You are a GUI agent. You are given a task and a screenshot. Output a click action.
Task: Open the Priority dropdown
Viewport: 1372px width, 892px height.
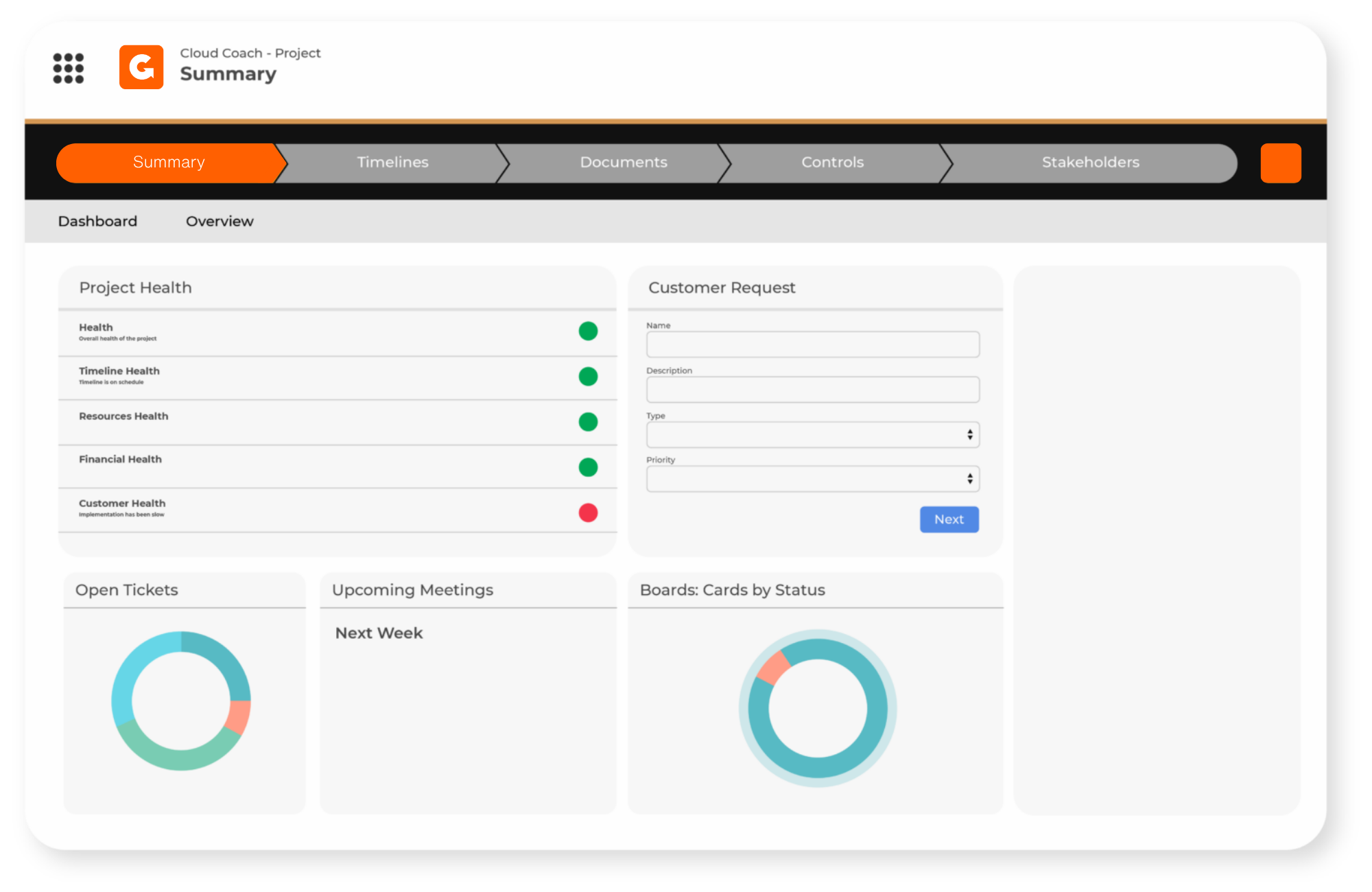(x=813, y=478)
